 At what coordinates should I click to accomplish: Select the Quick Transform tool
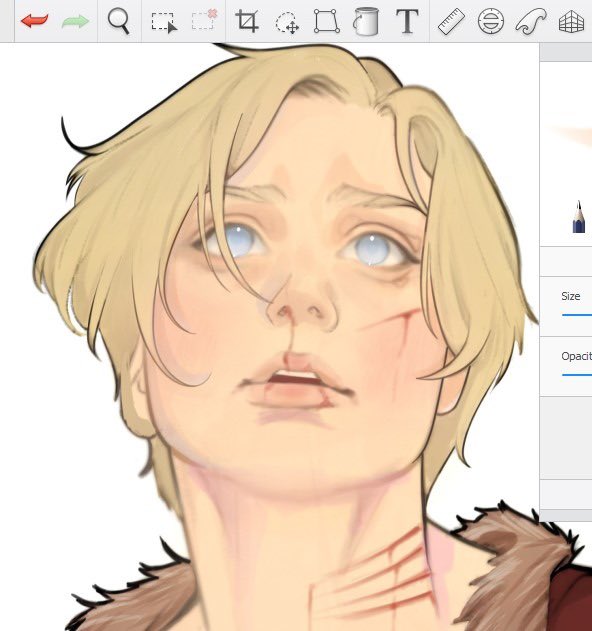coord(287,23)
